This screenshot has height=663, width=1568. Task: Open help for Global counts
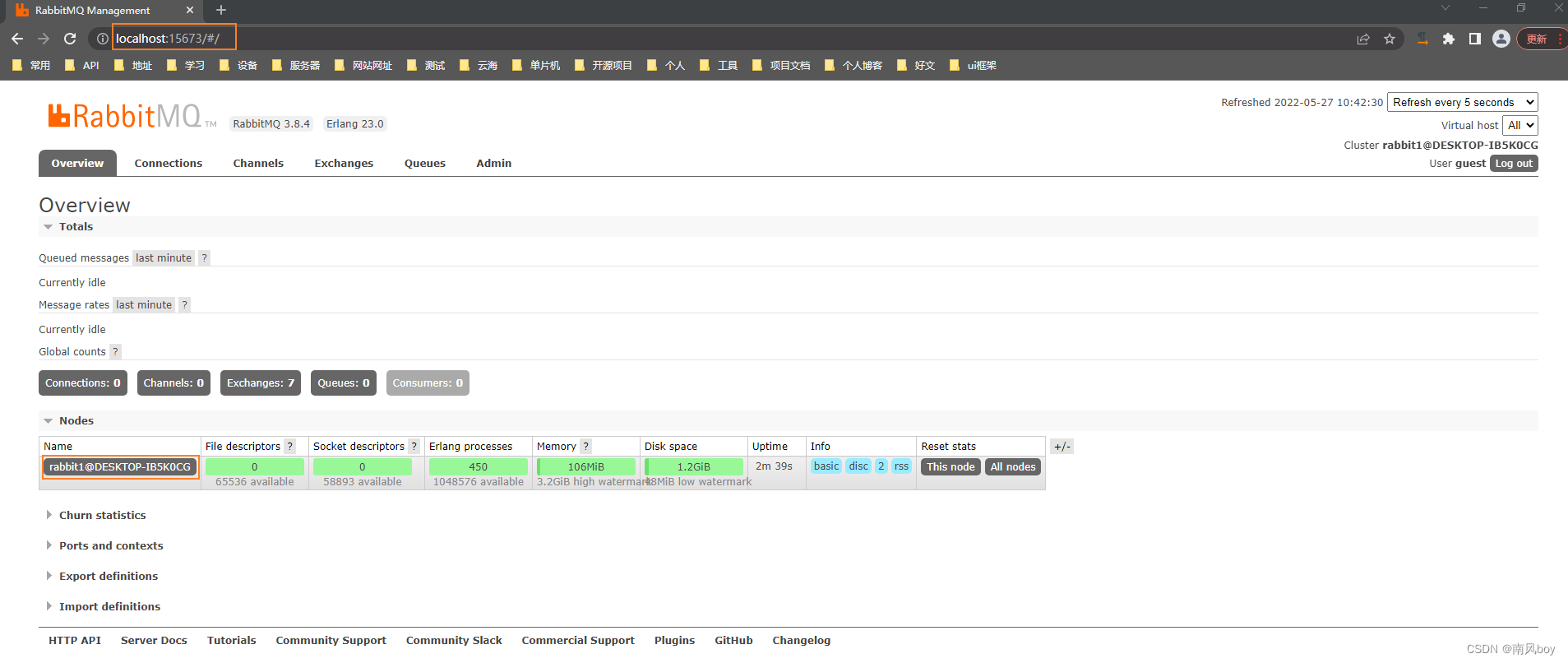point(116,352)
